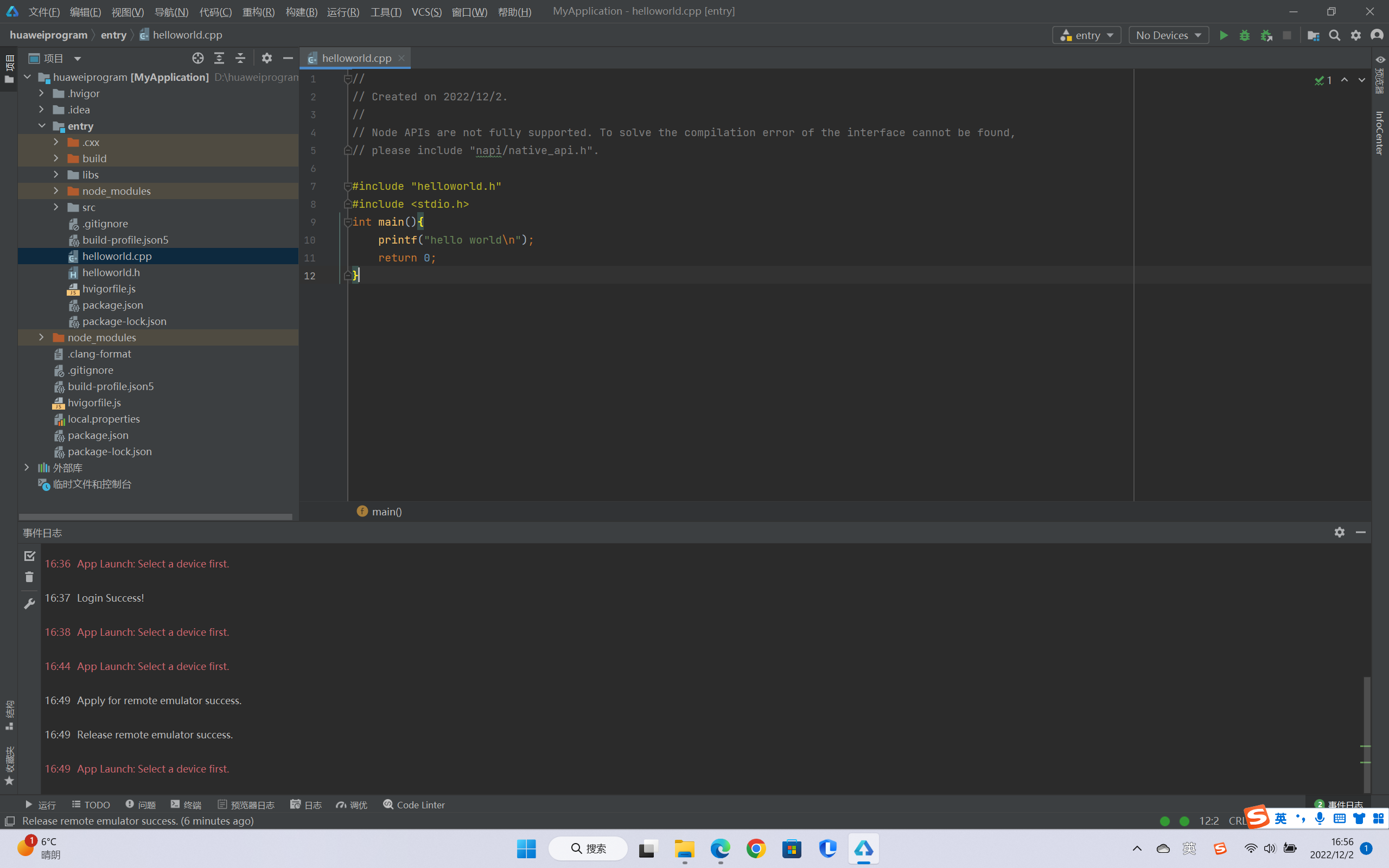Open the 文件(F) menu
This screenshot has height=868, width=1389.
pyautogui.click(x=43, y=11)
